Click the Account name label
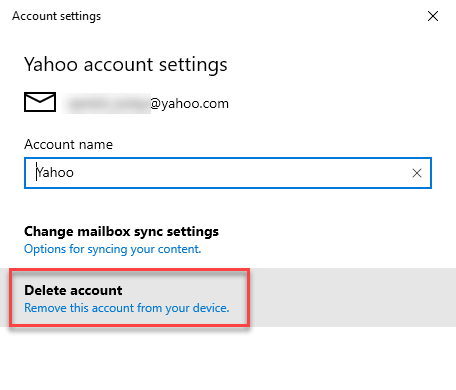The width and height of the screenshot is (456, 390). click(68, 144)
